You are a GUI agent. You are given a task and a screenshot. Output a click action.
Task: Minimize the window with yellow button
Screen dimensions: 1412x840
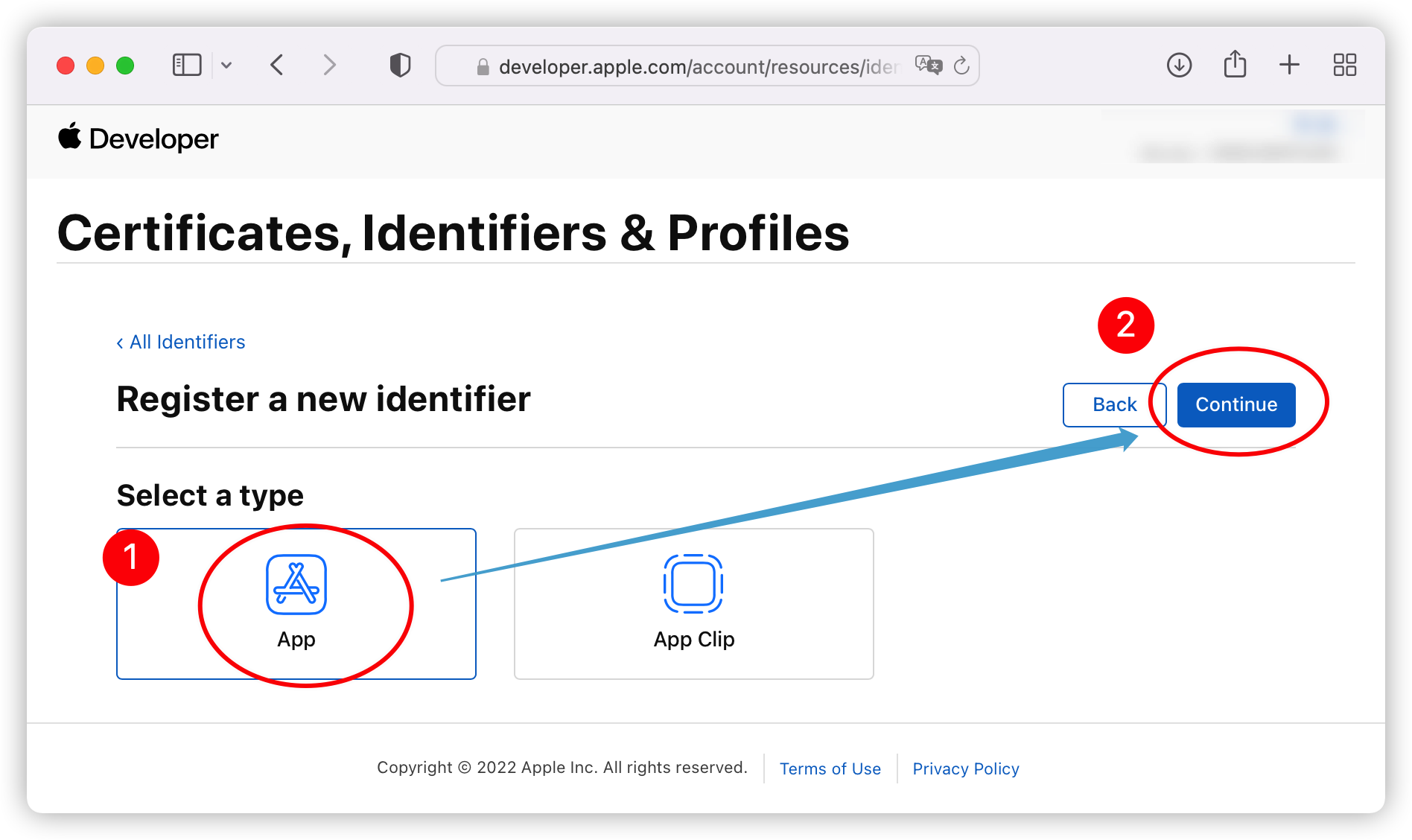[x=95, y=66]
